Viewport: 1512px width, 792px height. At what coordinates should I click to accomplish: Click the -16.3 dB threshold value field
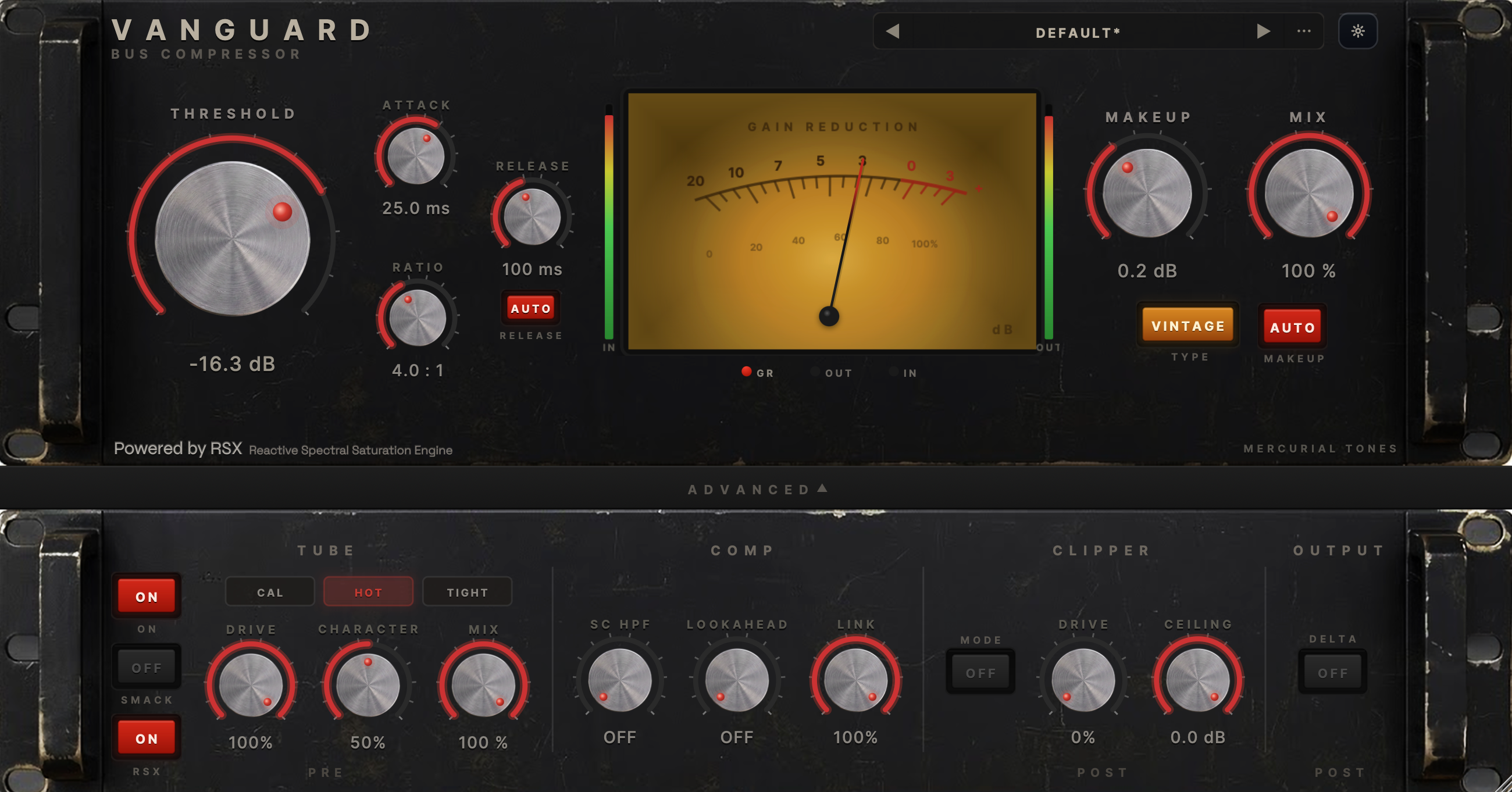(233, 364)
